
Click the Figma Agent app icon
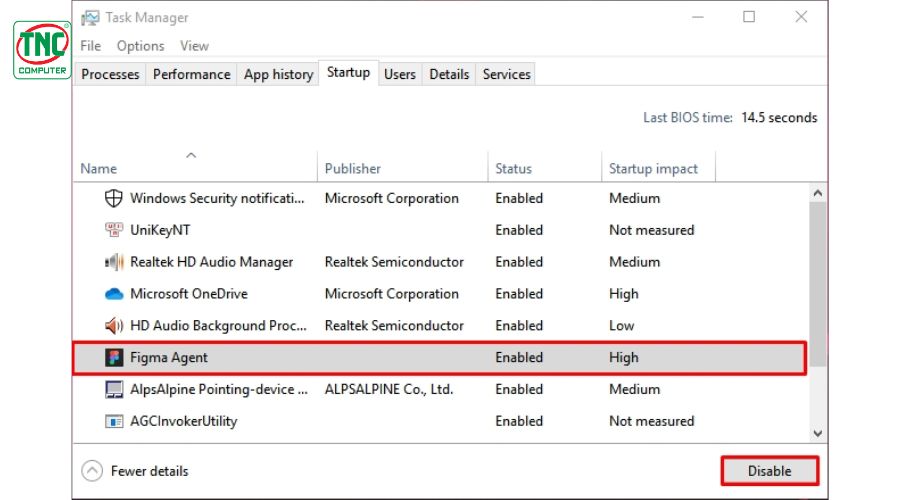(114, 357)
